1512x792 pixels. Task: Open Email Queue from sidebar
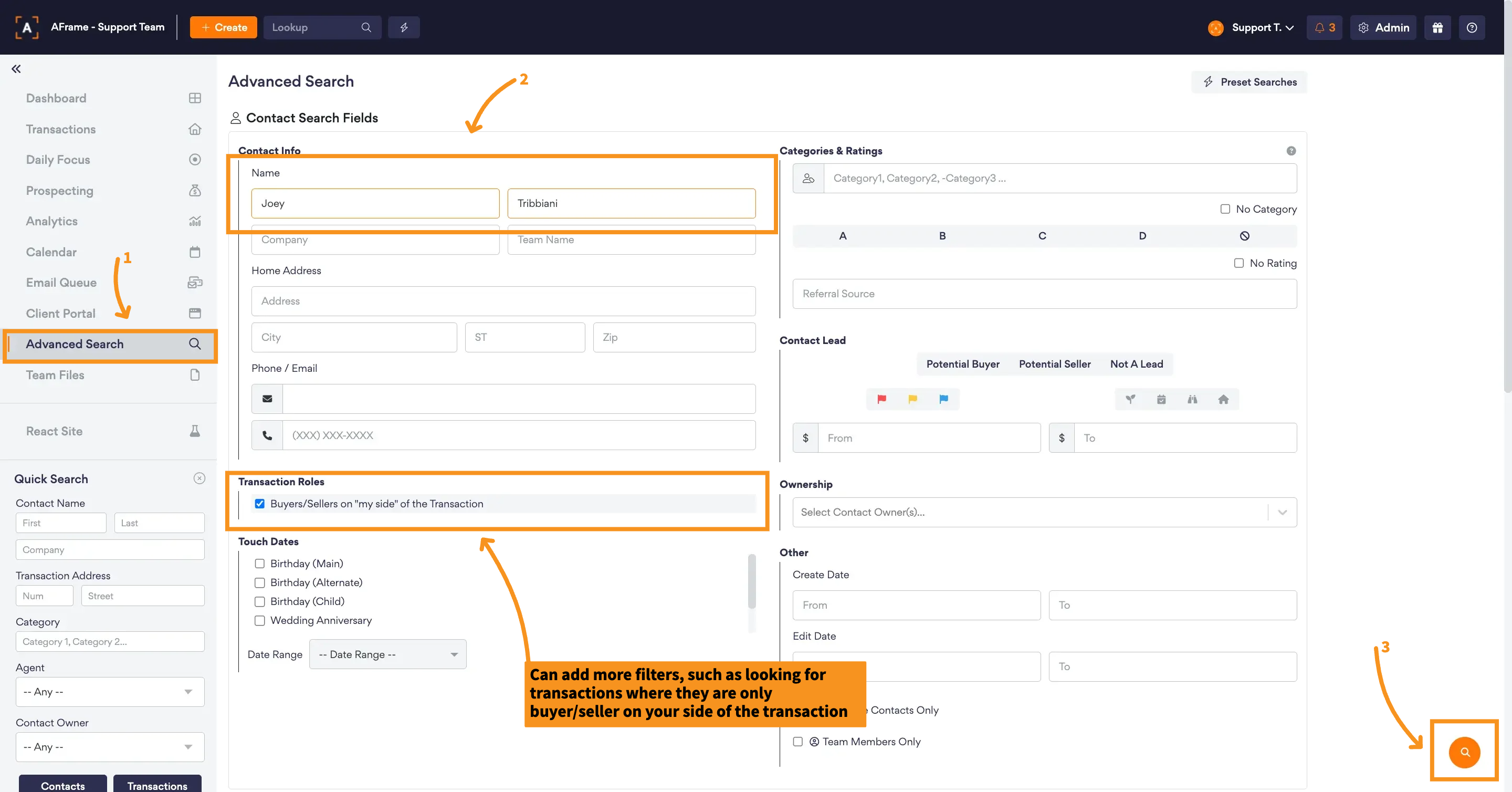click(61, 283)
